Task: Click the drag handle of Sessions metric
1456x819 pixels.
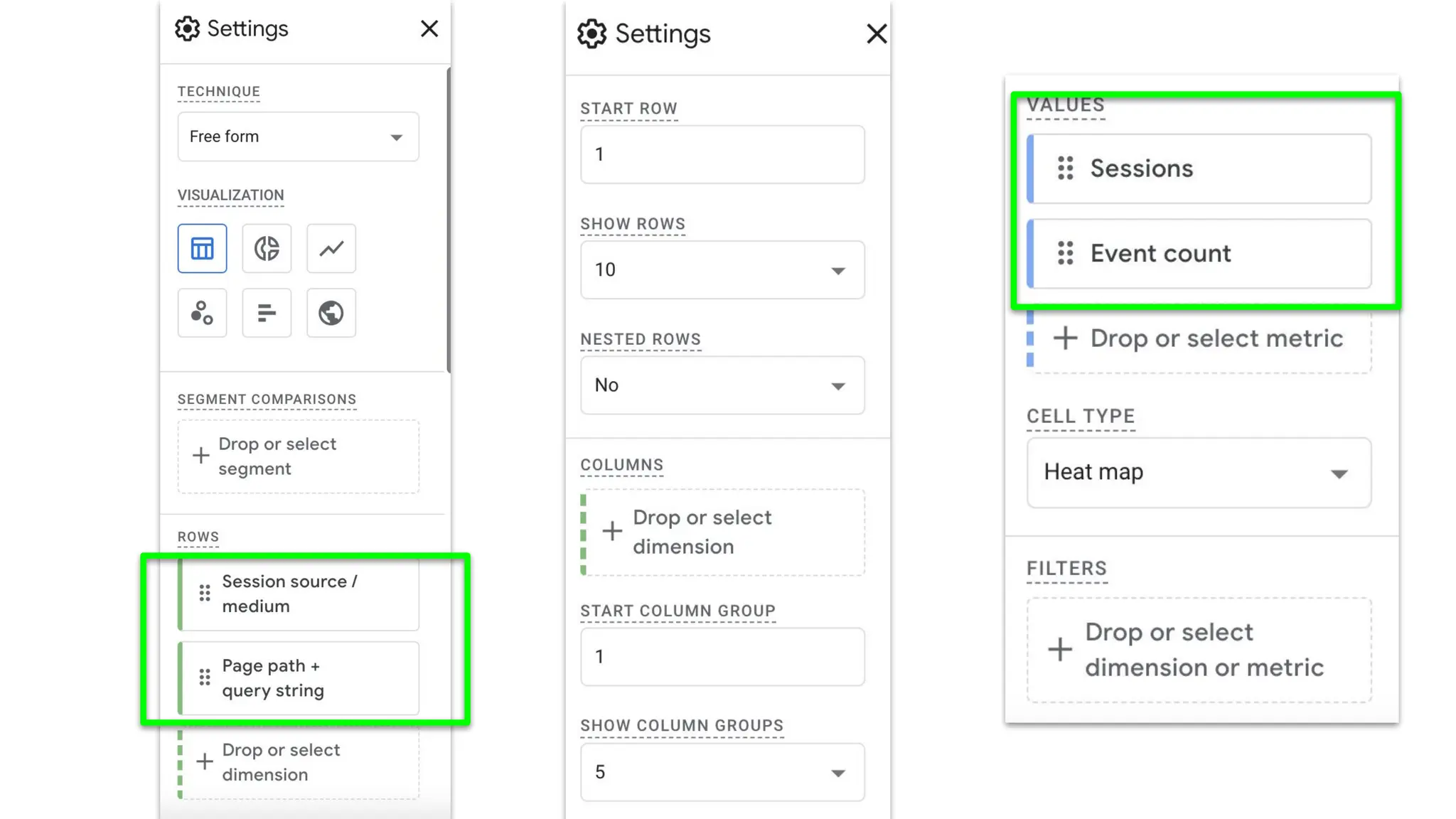Action: 1065,168
